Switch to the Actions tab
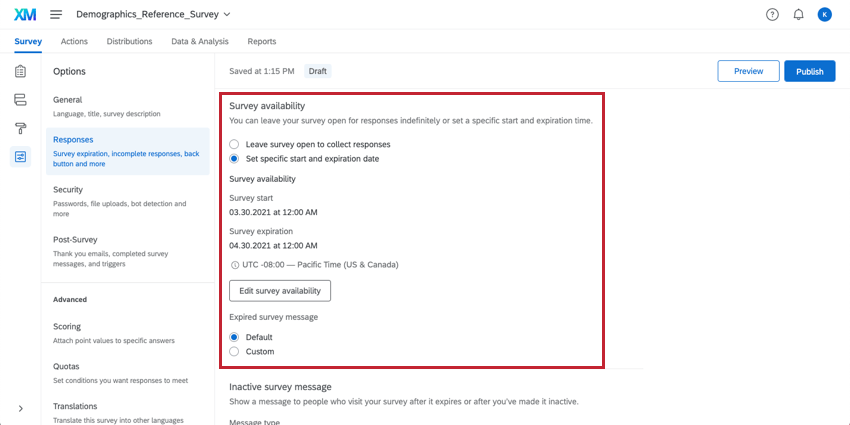850x425 pixels. (x=74, y=41)
